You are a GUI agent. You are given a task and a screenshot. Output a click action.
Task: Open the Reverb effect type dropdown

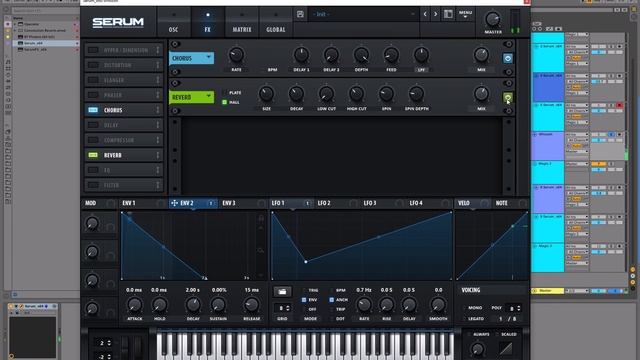(x=191, y=97)
